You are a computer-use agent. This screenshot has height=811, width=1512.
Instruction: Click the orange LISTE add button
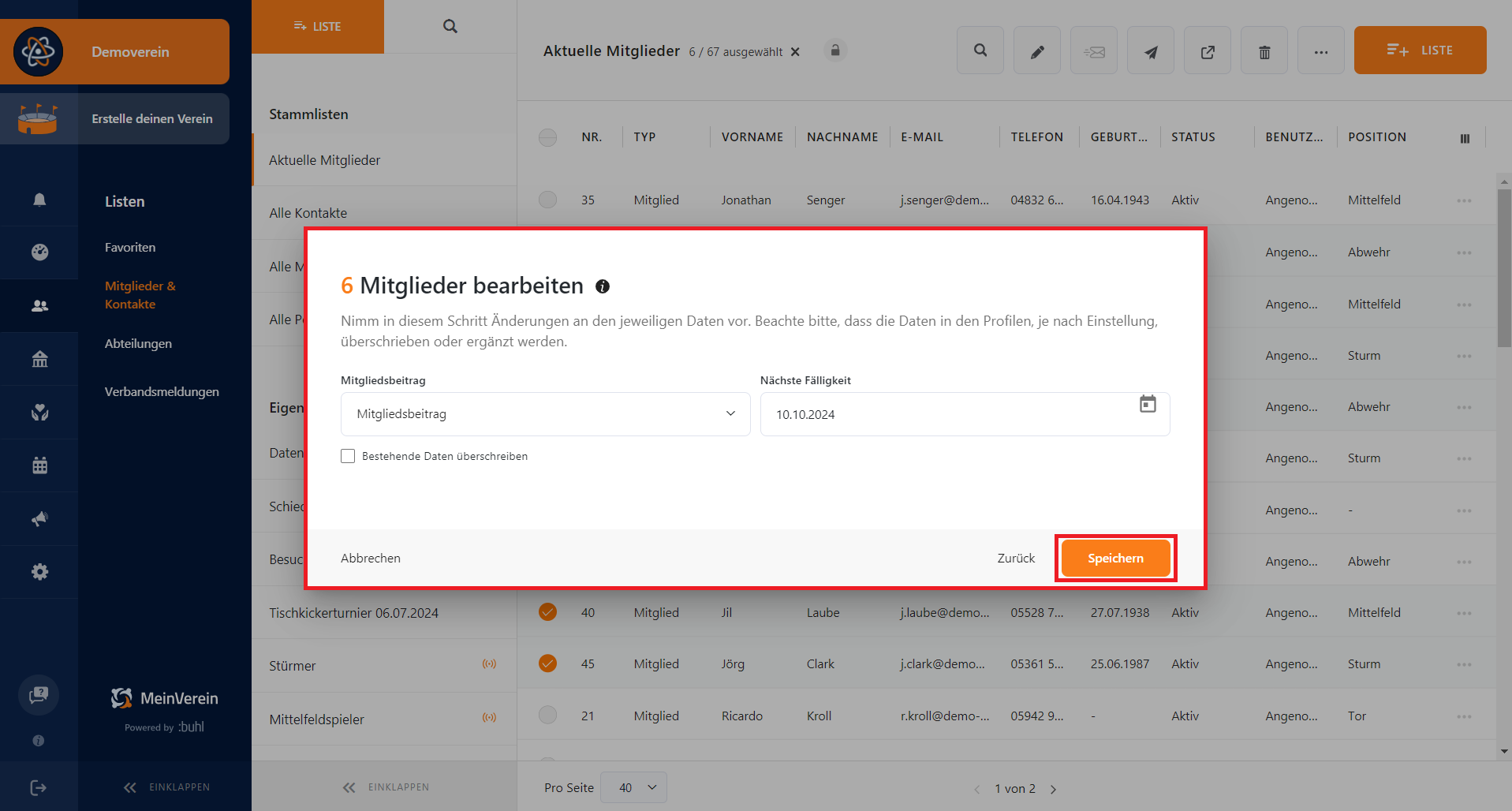coord(1420,50)
